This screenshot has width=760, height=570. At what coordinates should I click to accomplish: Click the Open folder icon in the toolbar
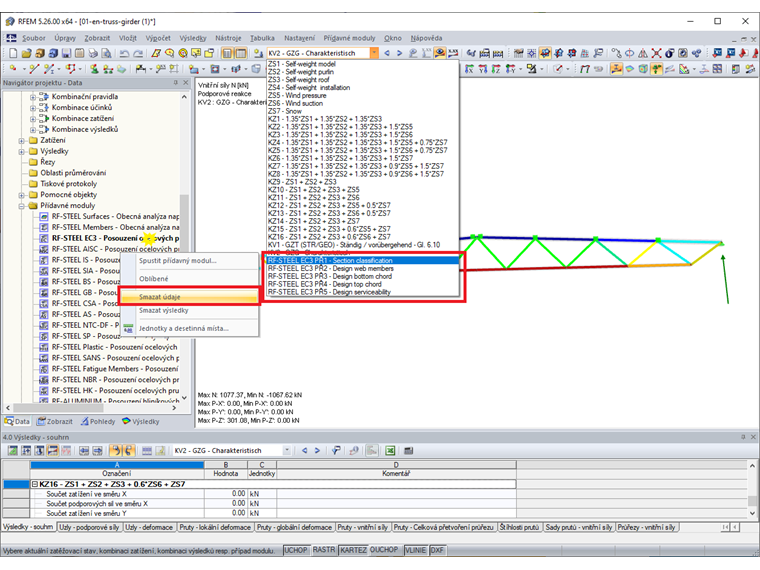point(27,53)
